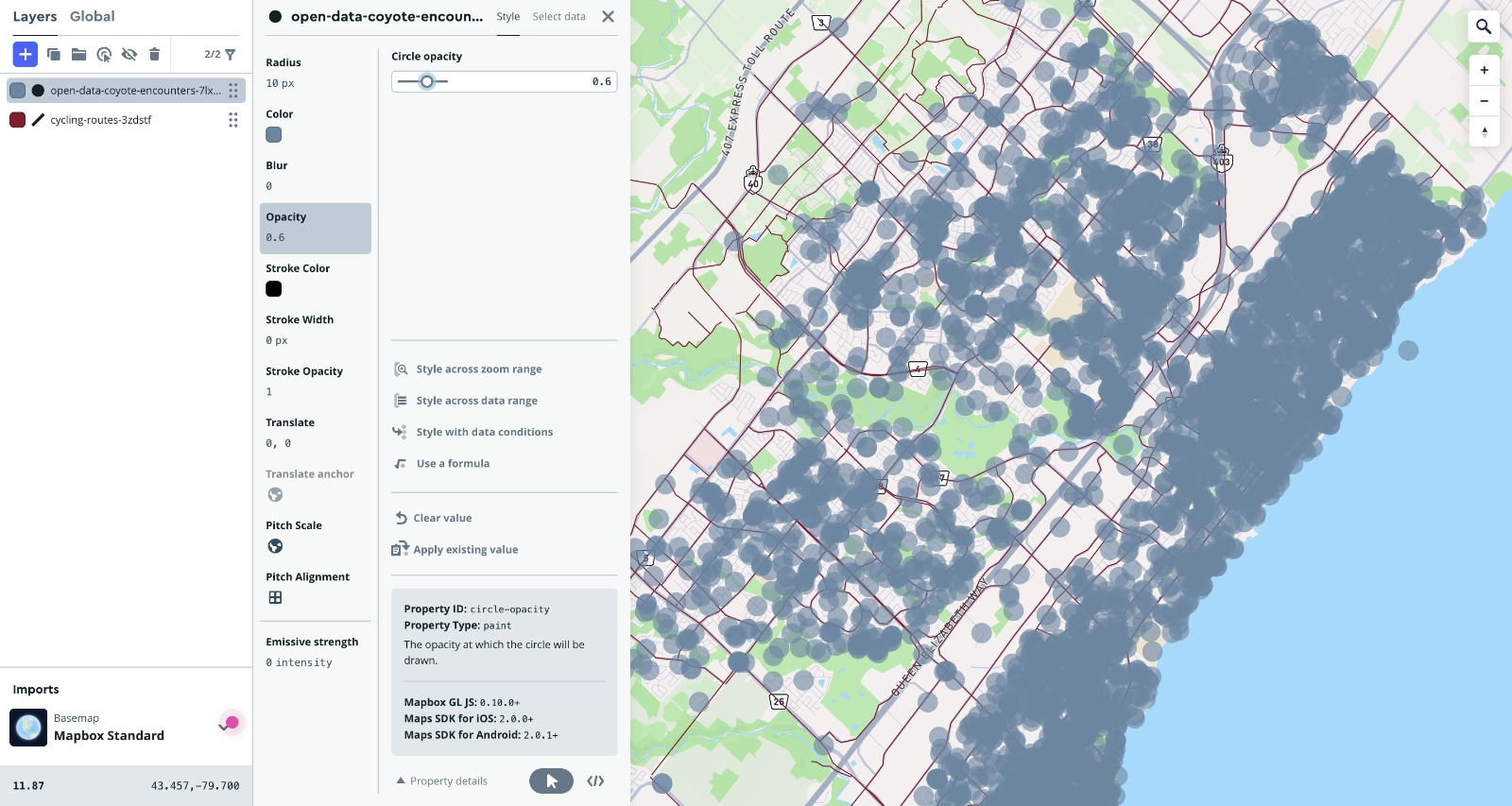Switch to the code view editor

pyautogui.click(x=595, y=781)
